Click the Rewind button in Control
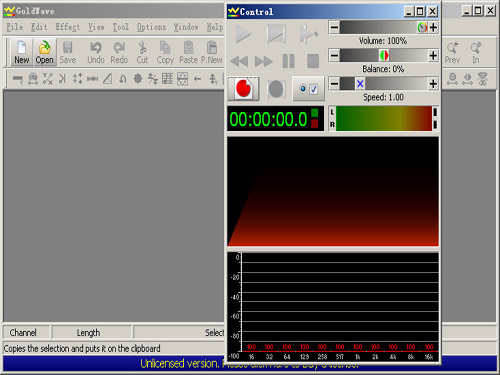The image size is (500, 375). tap(239, 61)
